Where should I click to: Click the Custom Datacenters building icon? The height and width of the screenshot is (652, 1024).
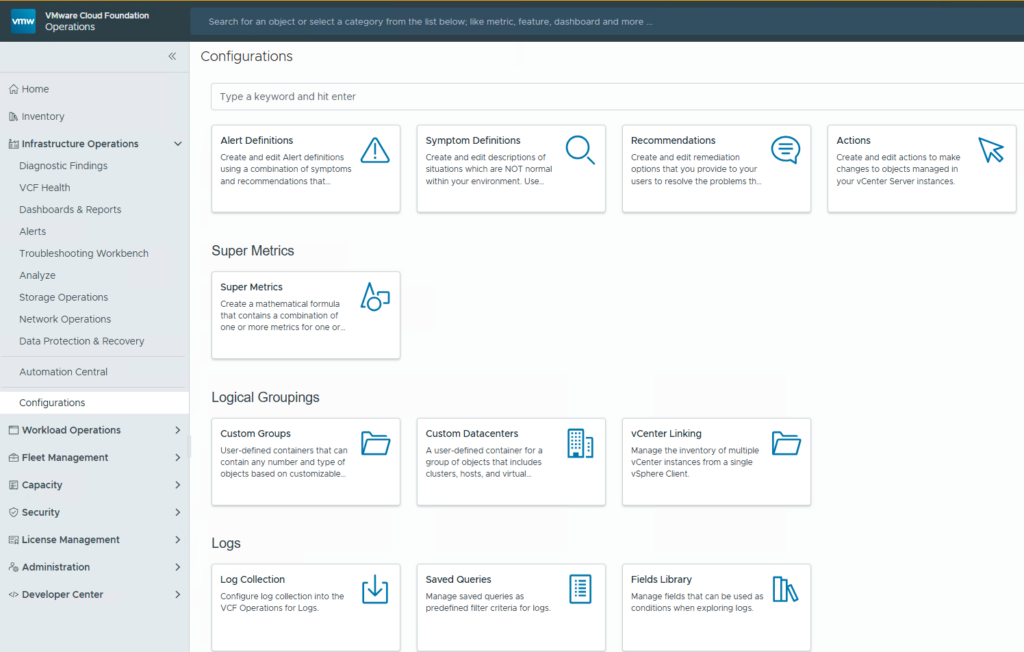(x=580, y=443)
